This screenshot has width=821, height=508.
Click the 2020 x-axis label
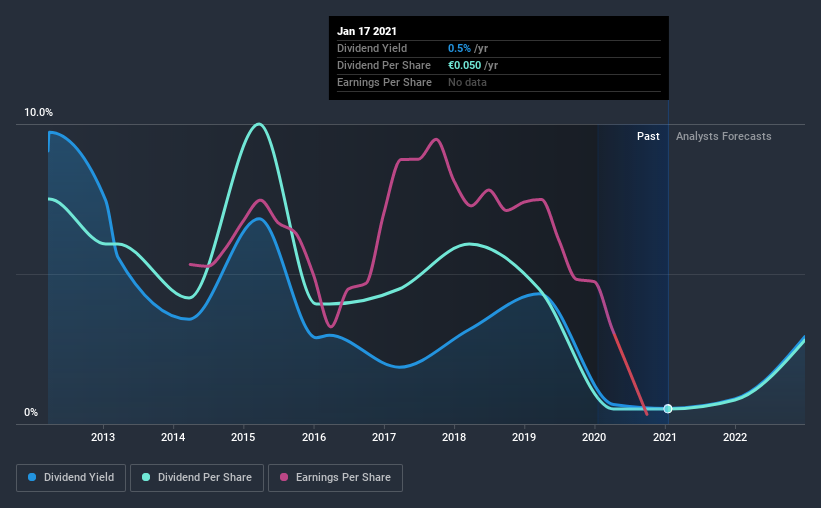[594, 437]
